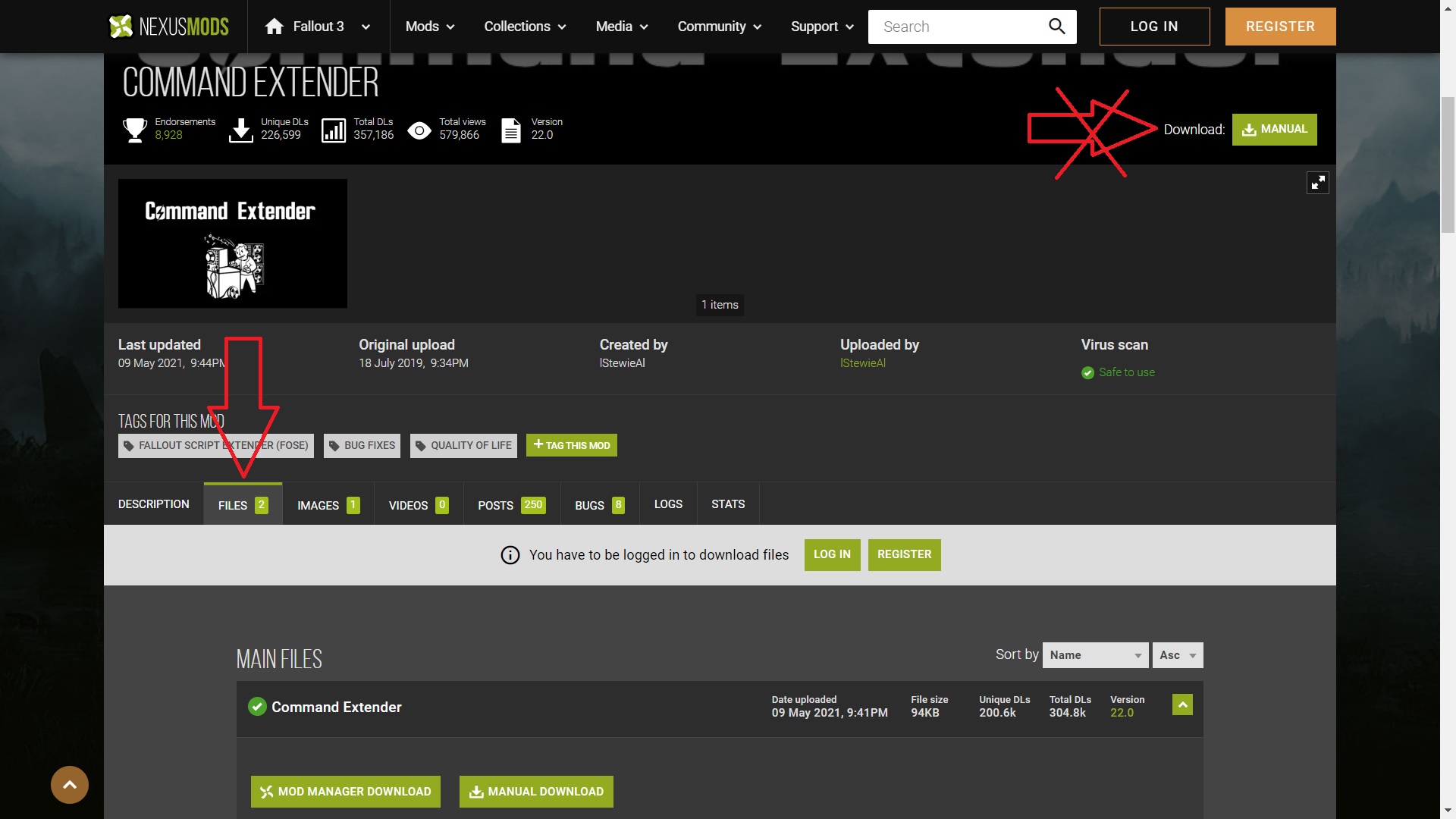
Task: Open the Logs tab
Action: [668, 504]
